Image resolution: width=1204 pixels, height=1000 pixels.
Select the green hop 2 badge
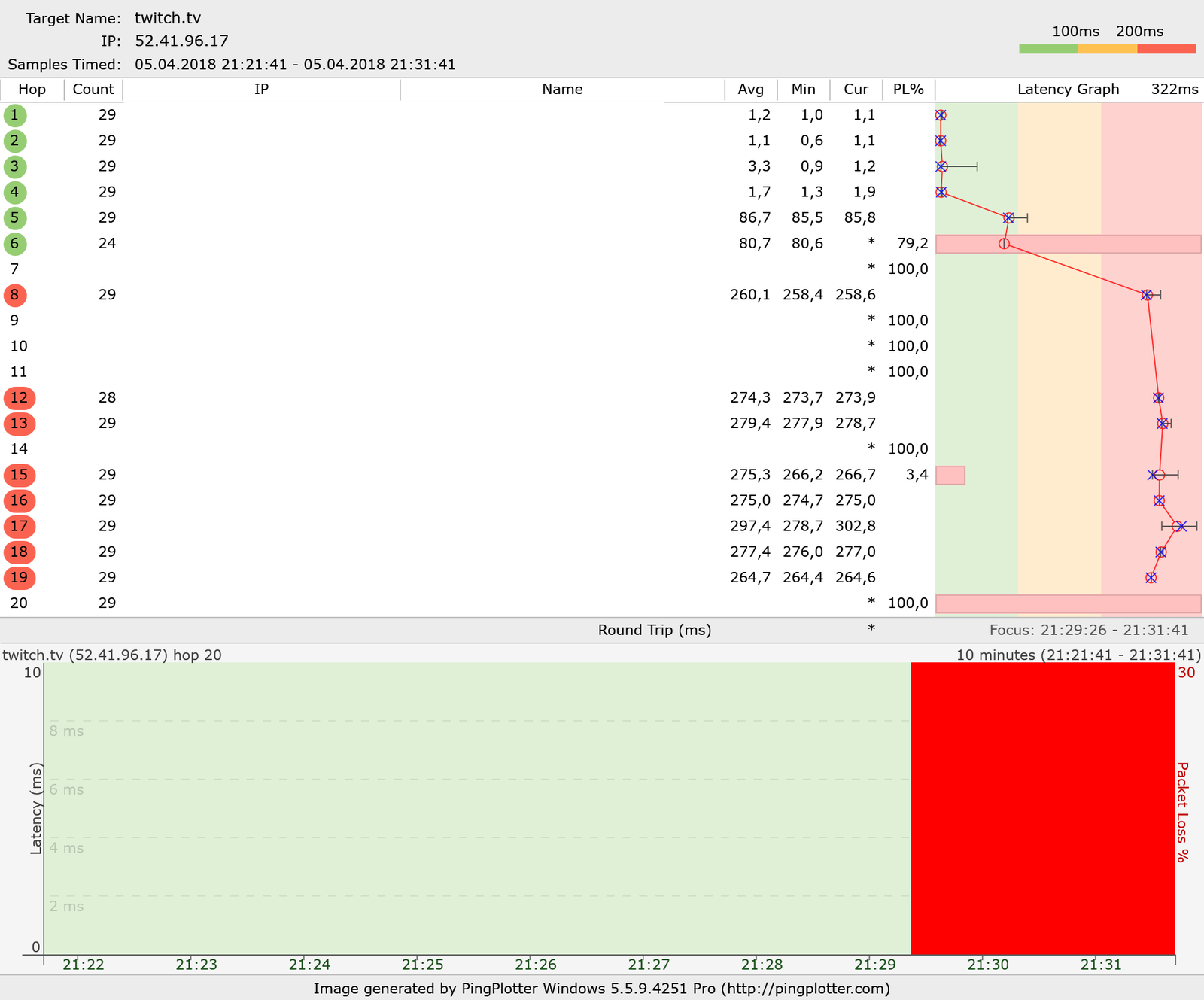[x=14, y=141]
